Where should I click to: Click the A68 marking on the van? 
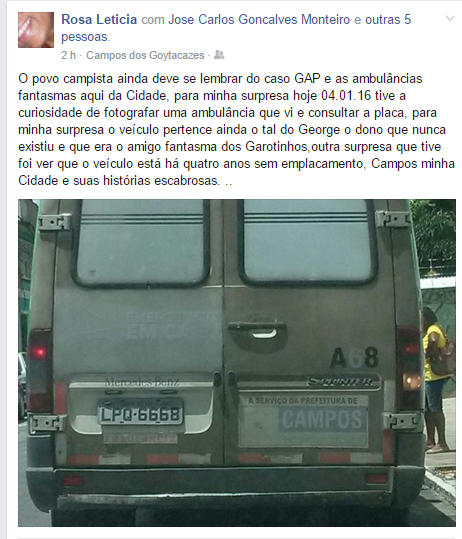pos(354,357)
